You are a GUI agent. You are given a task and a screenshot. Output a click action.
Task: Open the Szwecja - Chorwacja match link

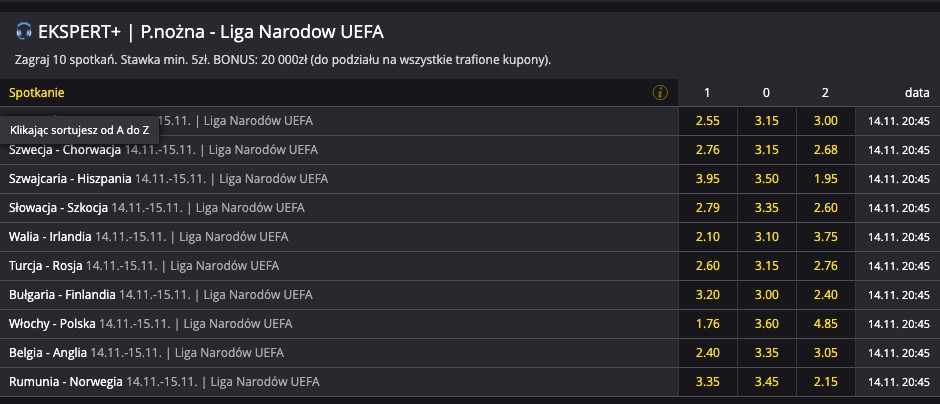coord(65,150)
